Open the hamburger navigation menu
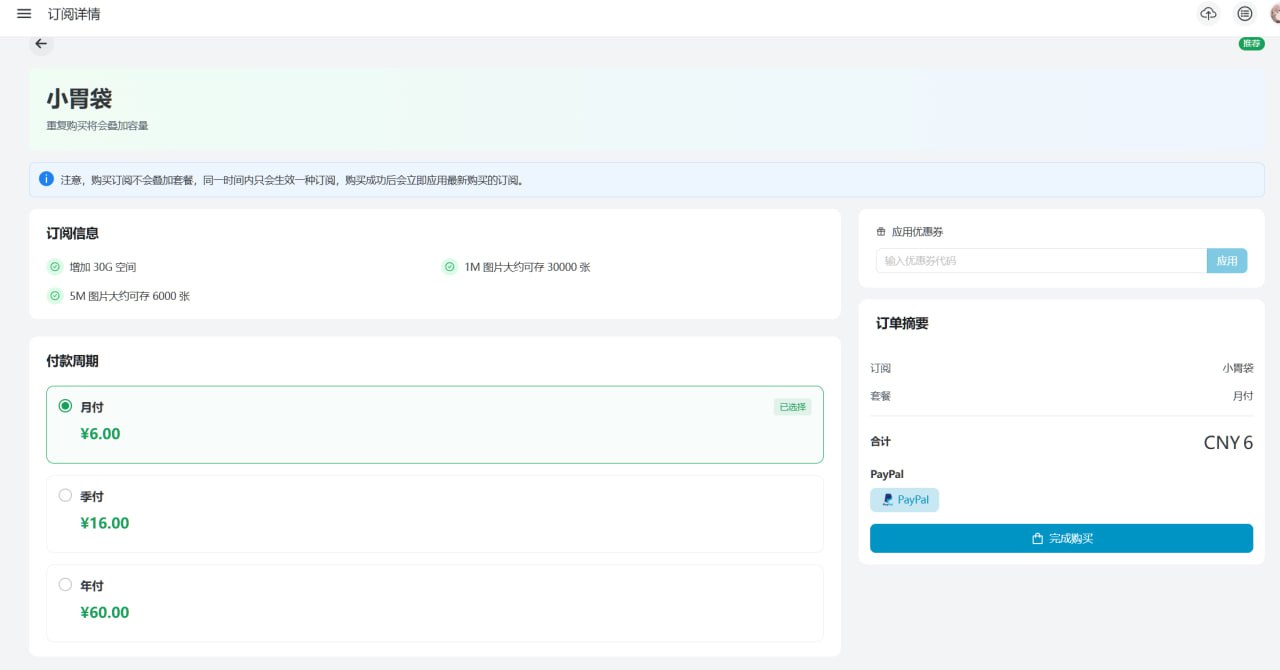This screenshot has width=1280, height=670. [24, 14]
